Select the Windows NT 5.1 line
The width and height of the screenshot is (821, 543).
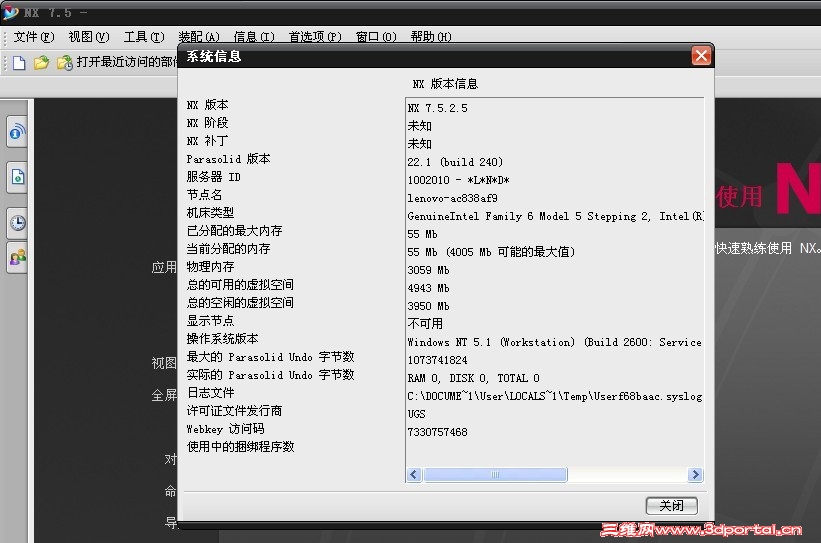554,342
